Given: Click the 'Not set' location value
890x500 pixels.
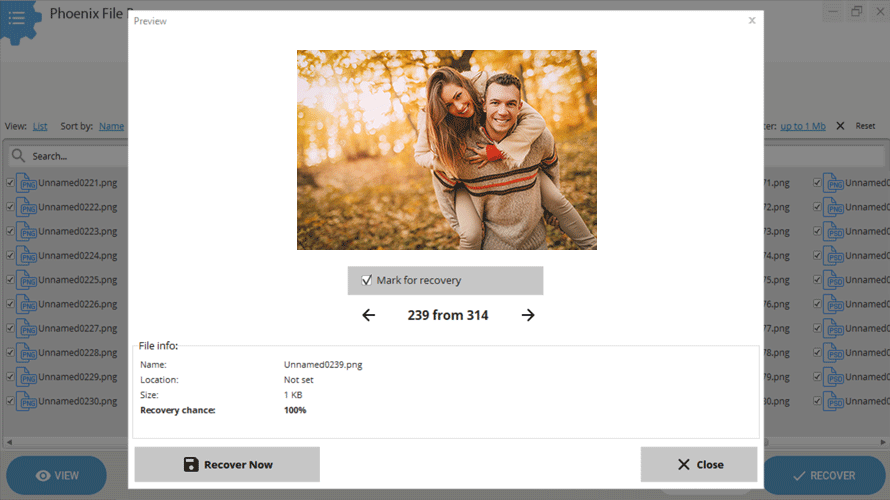Looking at the screenshot, I should (x=299, y=380).
